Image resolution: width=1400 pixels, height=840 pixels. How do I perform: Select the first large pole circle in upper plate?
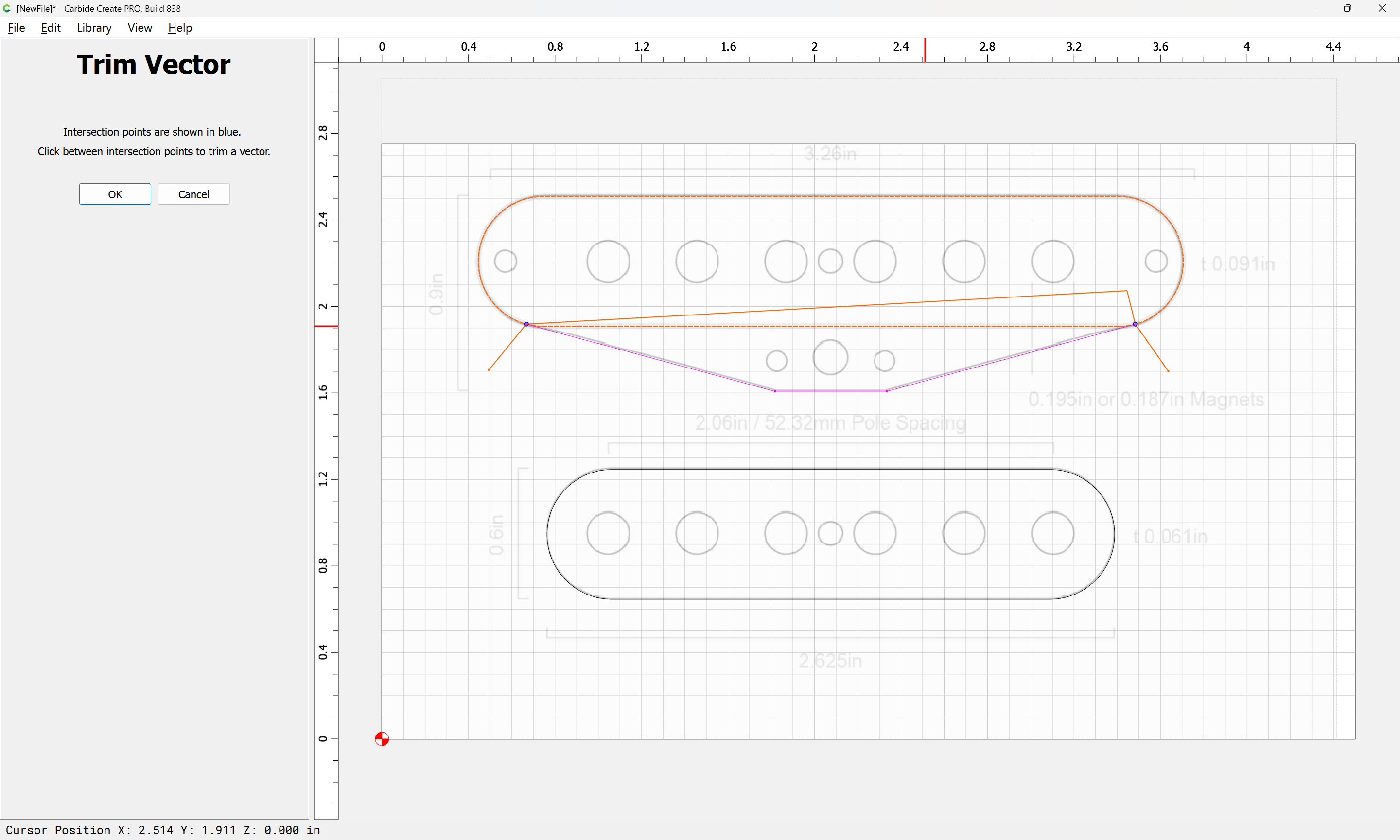point(608,262)
